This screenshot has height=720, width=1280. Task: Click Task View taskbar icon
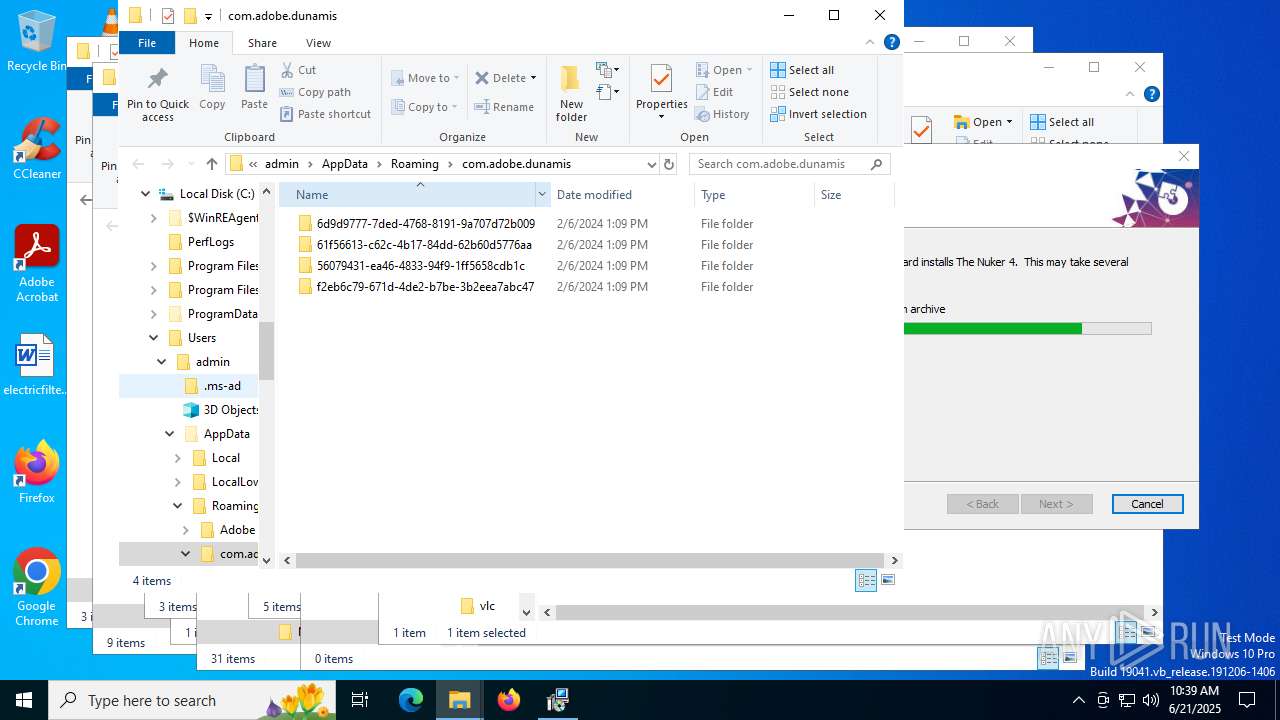361,700
